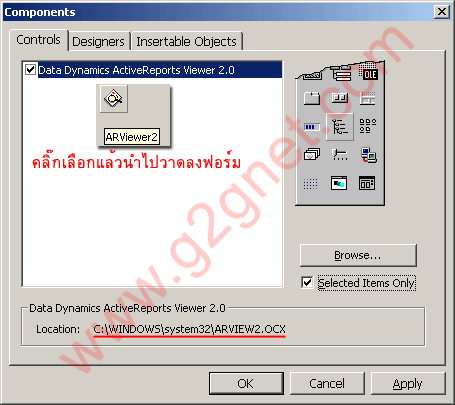Switch to the Designers tab

point(98,42)
